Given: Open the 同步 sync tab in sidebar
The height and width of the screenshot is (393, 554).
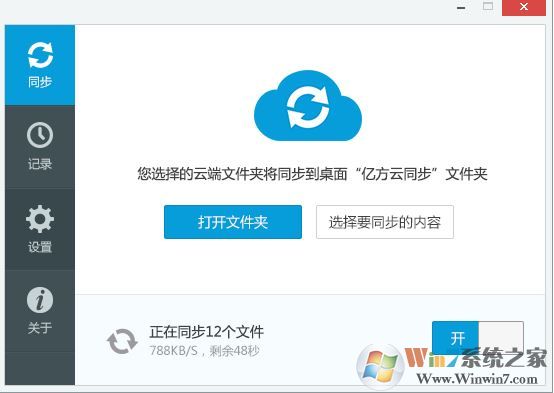Looking at the screenshot, I should (x=40, y=65).
